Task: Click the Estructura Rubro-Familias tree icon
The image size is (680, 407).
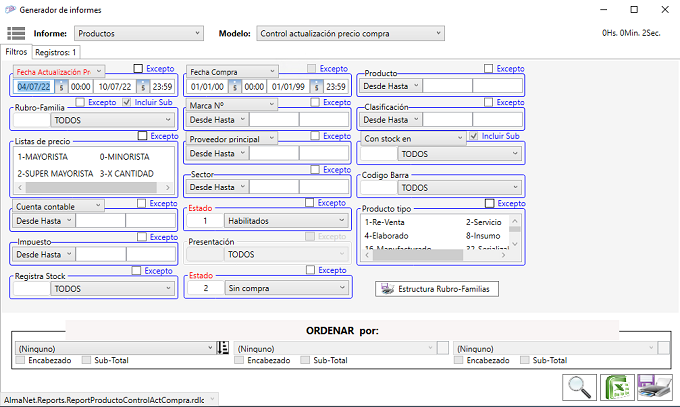Action: (386, 289)
